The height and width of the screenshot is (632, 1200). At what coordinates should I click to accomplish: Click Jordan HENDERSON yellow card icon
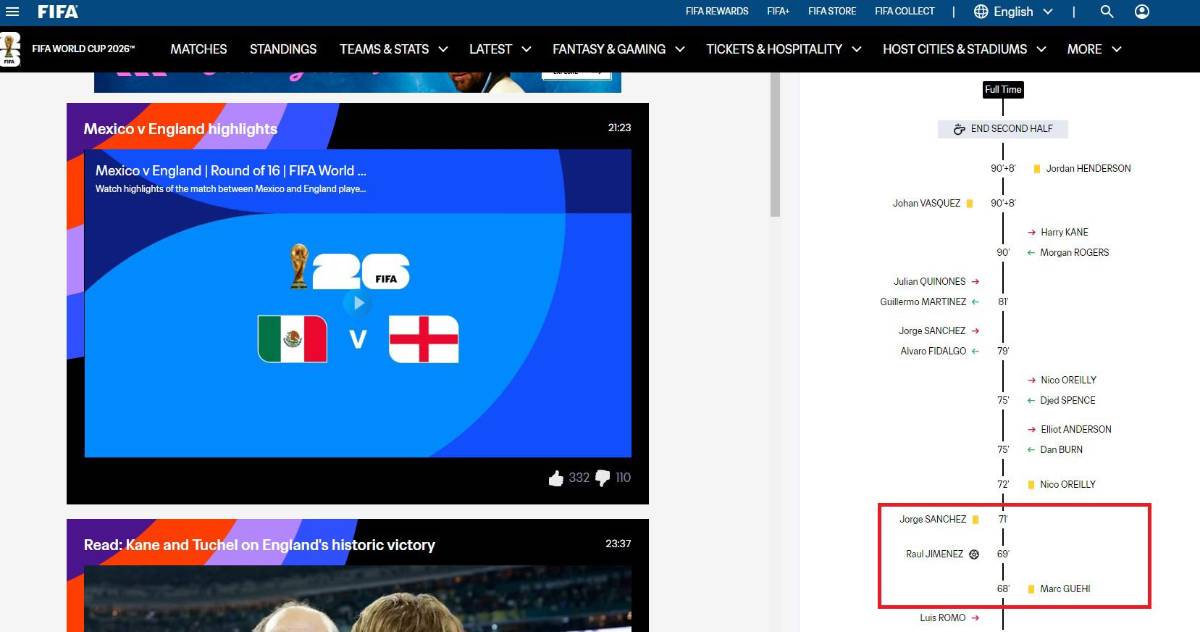pyautogui.click(x=1037, y=169)
